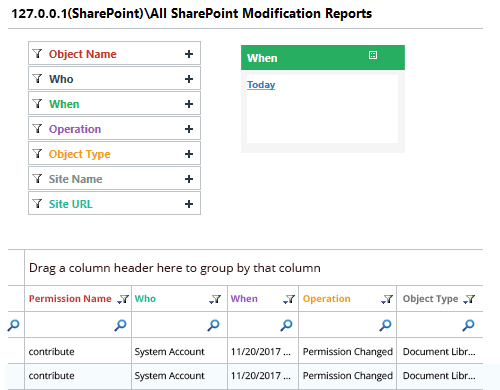Click the Today link in When panel
The image size is (500, 390).
(261, 85)
